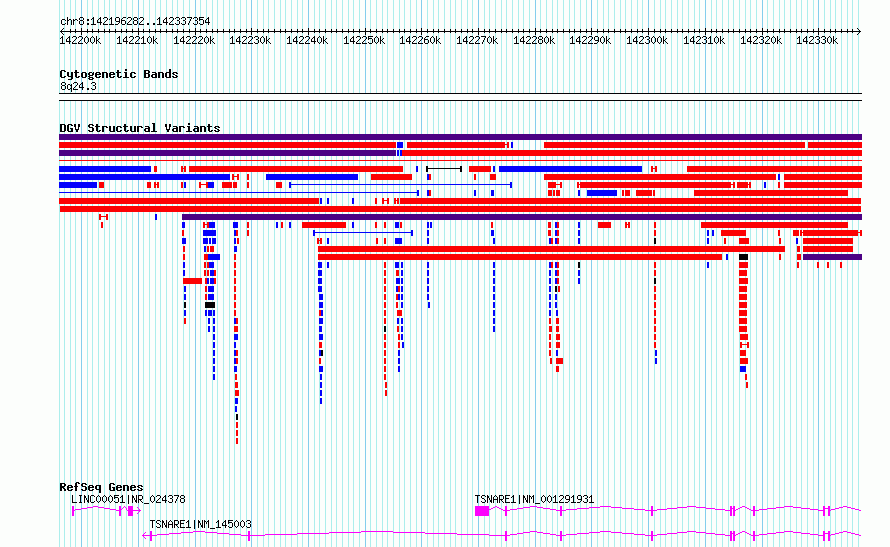Select the 142310k ruler position label

tap(704, 41)
